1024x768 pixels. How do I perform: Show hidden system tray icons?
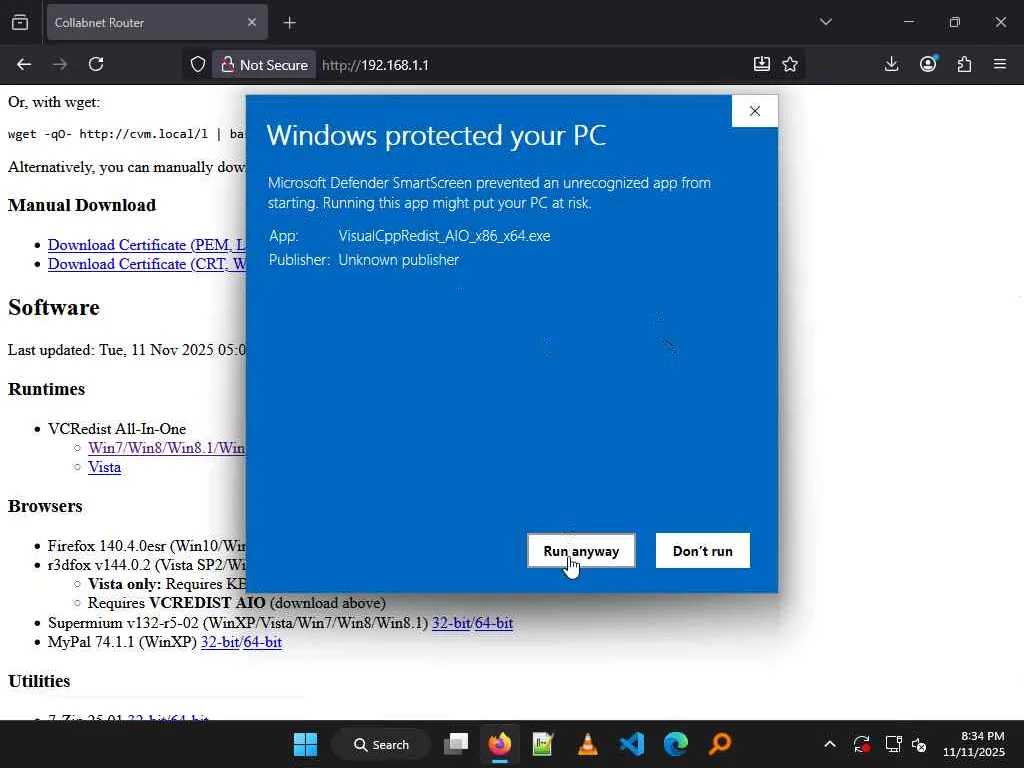click(830, 744)
